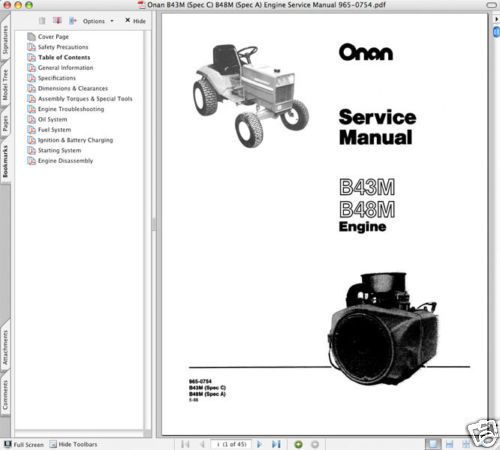
Task: Switch to the Pages side tab
Action: (5, 123)
